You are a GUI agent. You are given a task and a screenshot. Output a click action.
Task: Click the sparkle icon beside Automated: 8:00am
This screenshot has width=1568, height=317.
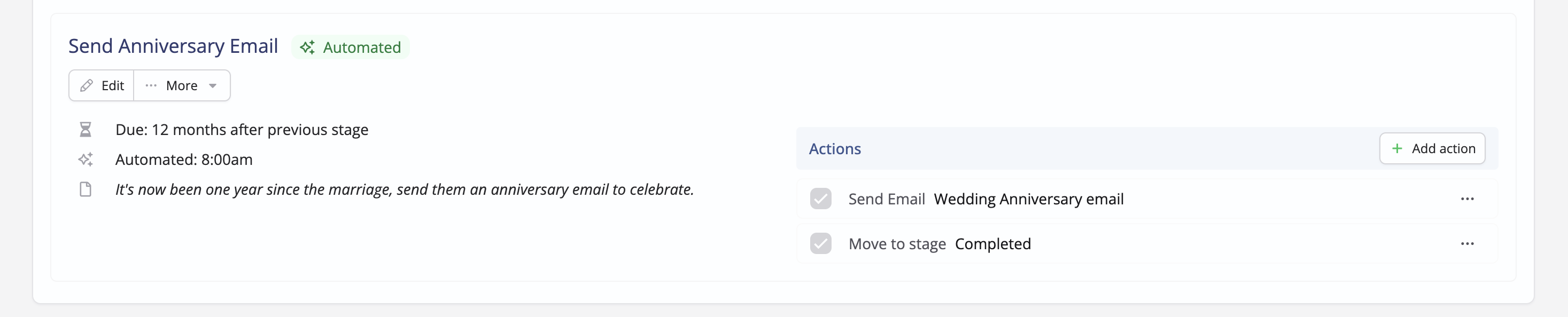[x=85, y=160]
